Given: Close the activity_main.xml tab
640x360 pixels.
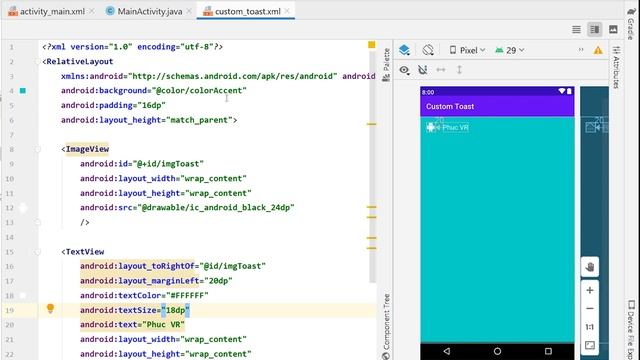Looking at the screenshot, I should (x=92, y=11).
